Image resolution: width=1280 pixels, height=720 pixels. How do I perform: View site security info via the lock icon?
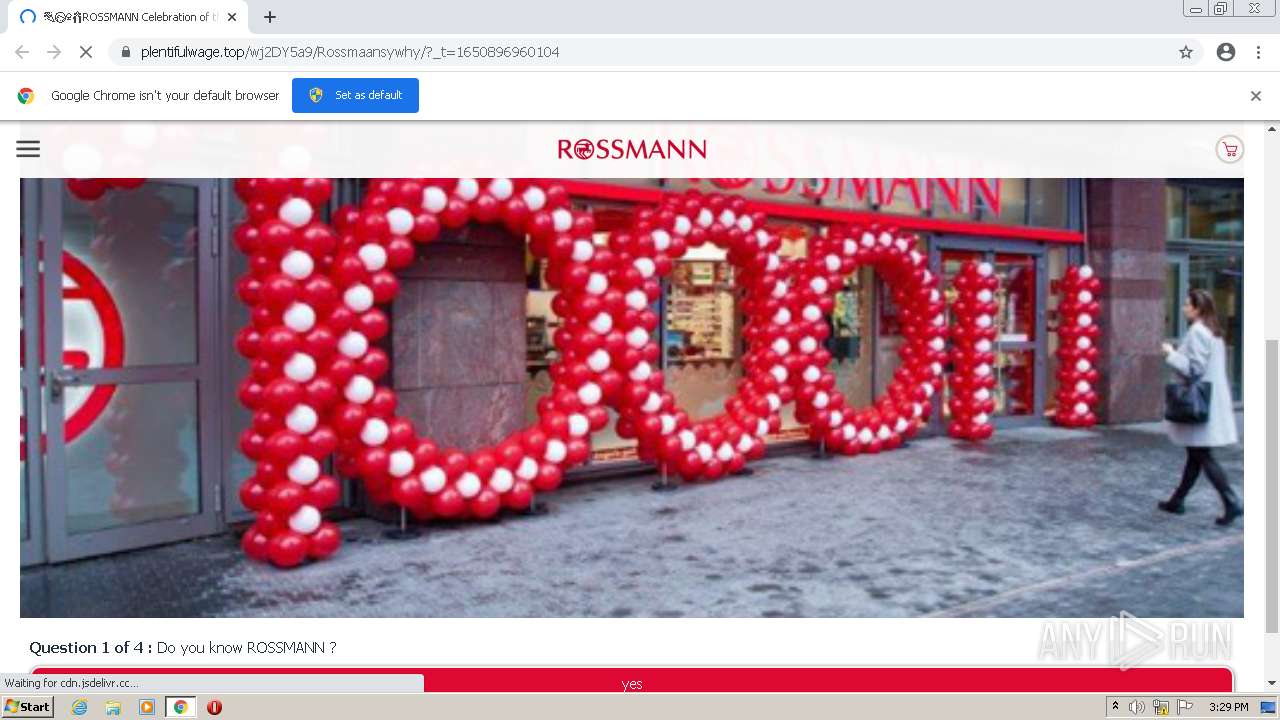tap(125, 52)
